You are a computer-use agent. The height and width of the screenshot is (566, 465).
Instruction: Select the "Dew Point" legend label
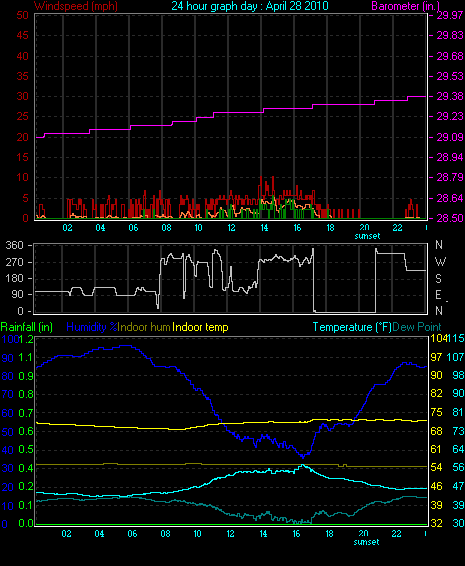tap(417, 327)
